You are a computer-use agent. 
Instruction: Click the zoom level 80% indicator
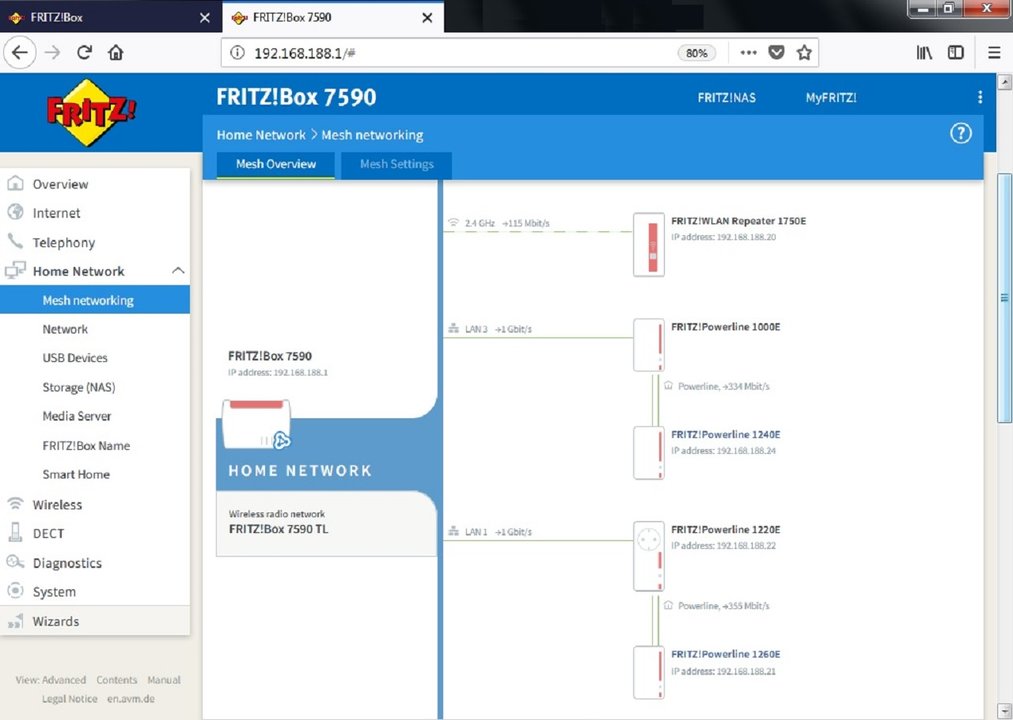point(696,53)
